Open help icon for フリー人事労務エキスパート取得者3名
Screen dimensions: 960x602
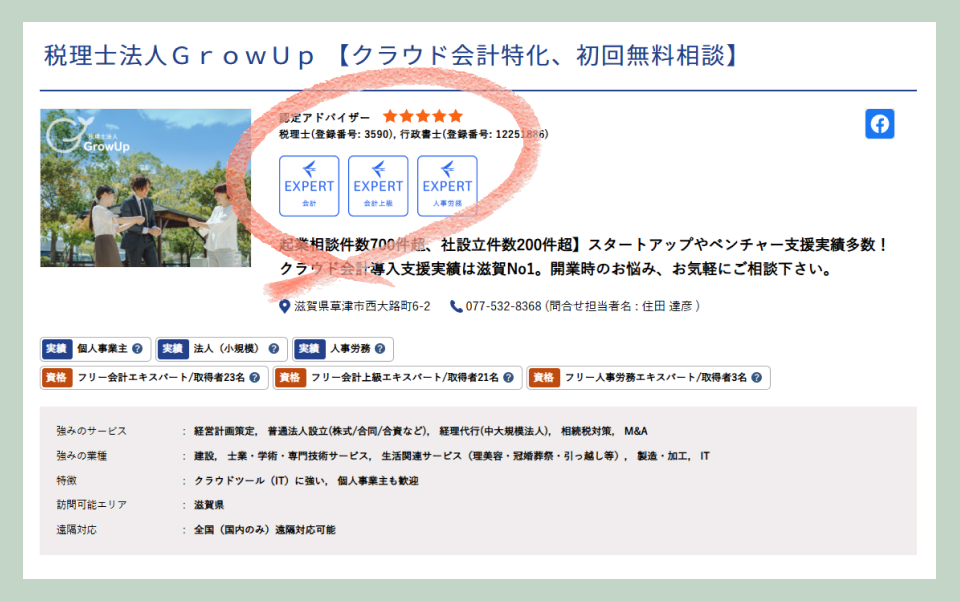coord(756,378)
